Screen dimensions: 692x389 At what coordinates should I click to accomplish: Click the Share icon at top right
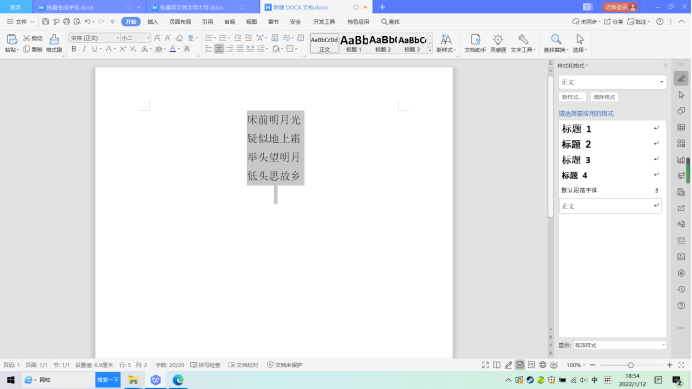(x=613, y=22)
